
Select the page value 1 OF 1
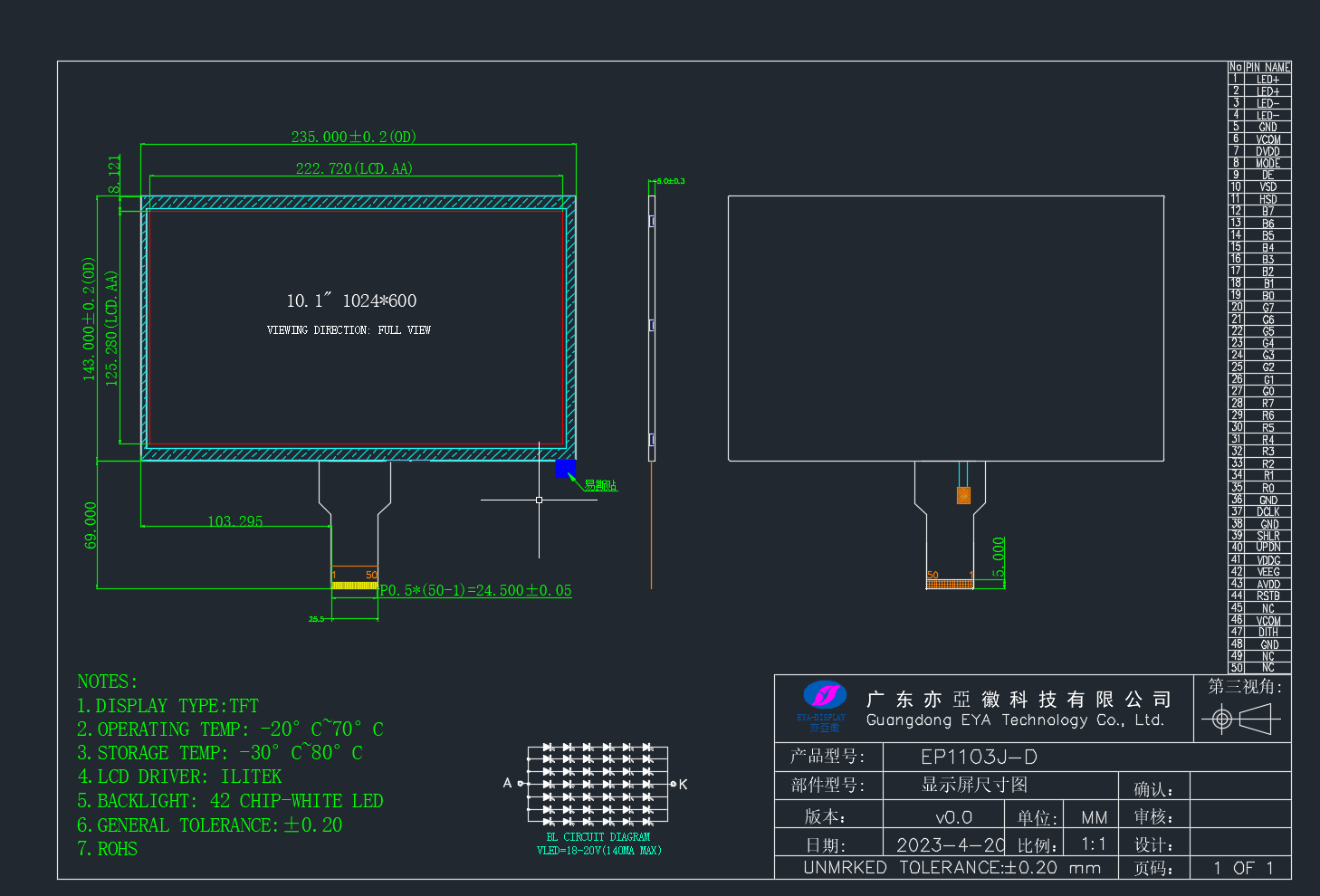(x=1243, y=868)
